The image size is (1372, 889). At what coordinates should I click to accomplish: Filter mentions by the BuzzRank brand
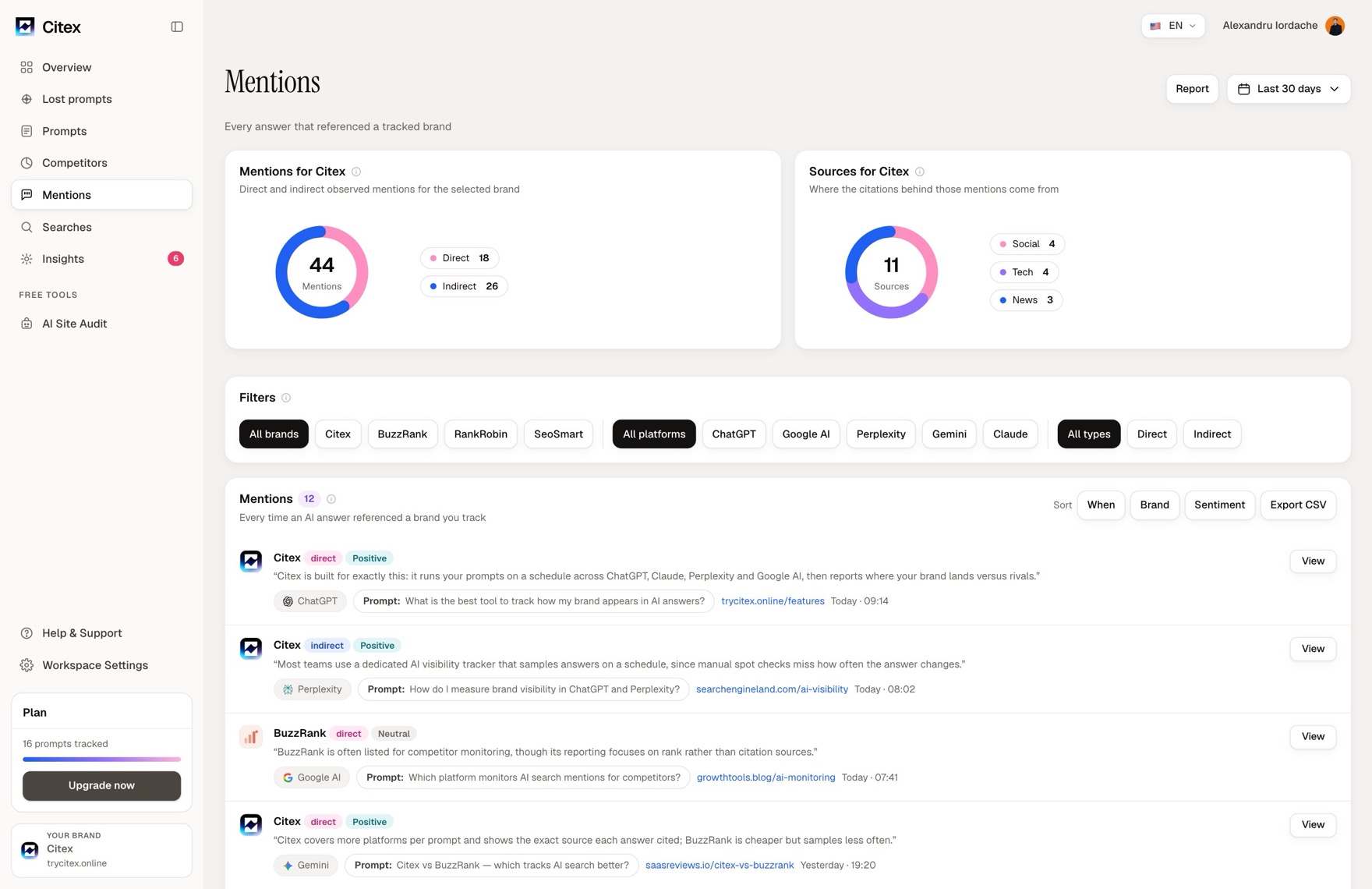(402, 434)
